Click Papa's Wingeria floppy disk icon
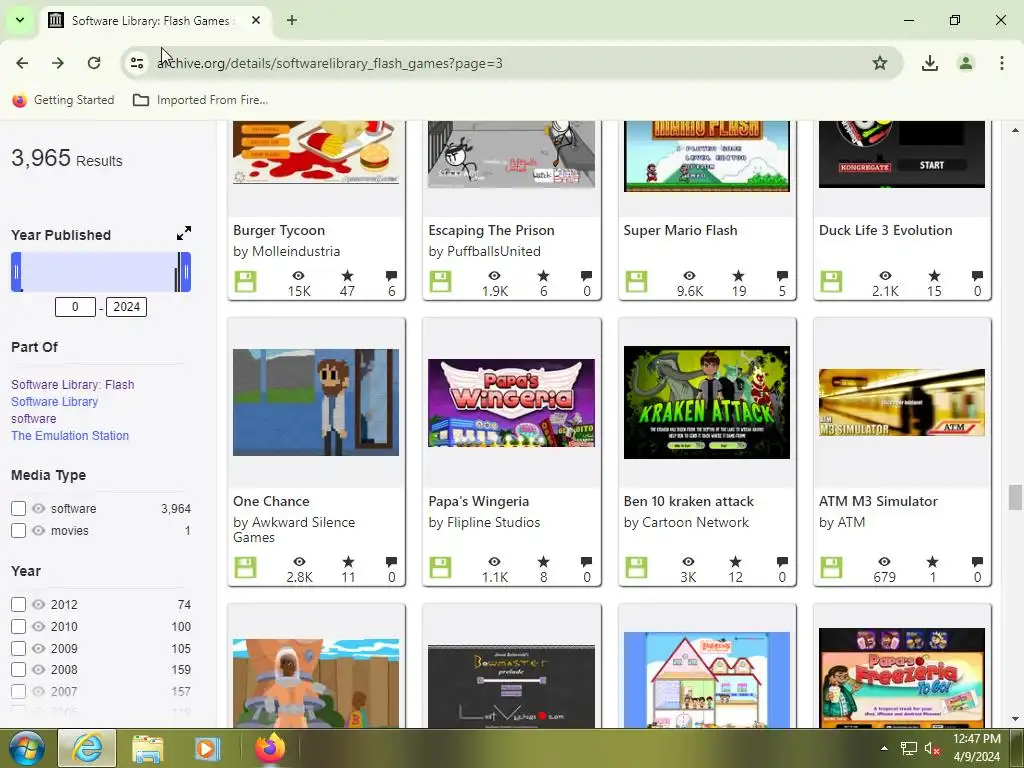Viewport: 1024px width, 768px height. click(x=440, y=568)
